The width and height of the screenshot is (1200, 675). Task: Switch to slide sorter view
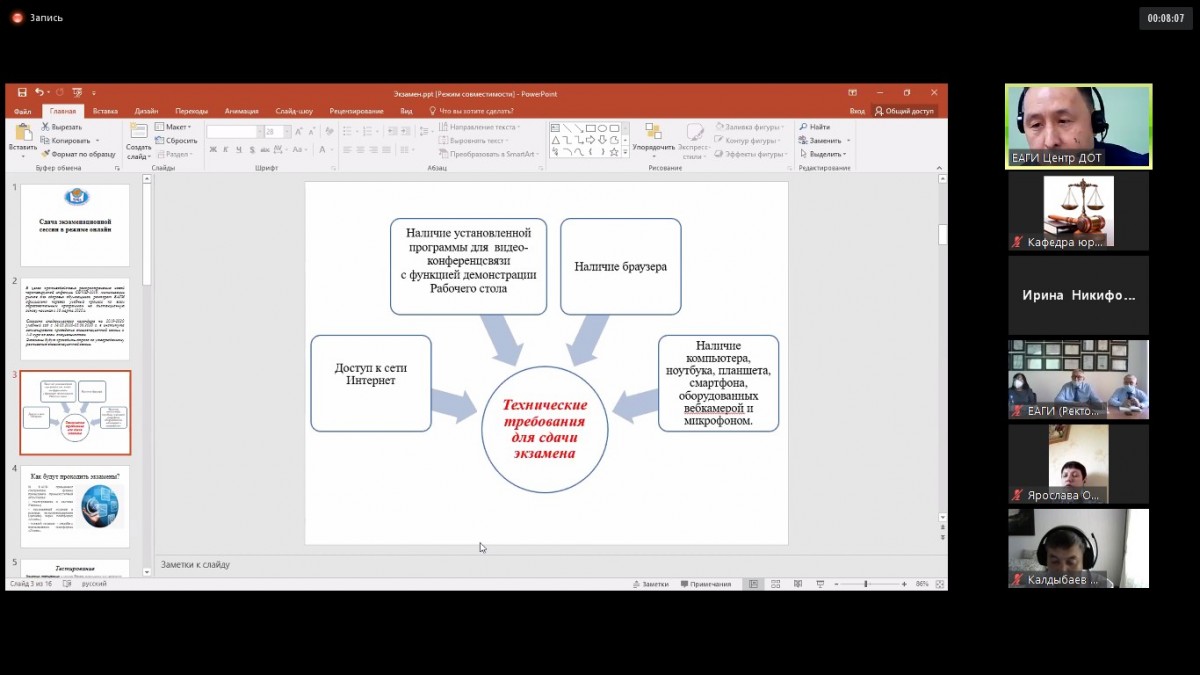(776, 584)
